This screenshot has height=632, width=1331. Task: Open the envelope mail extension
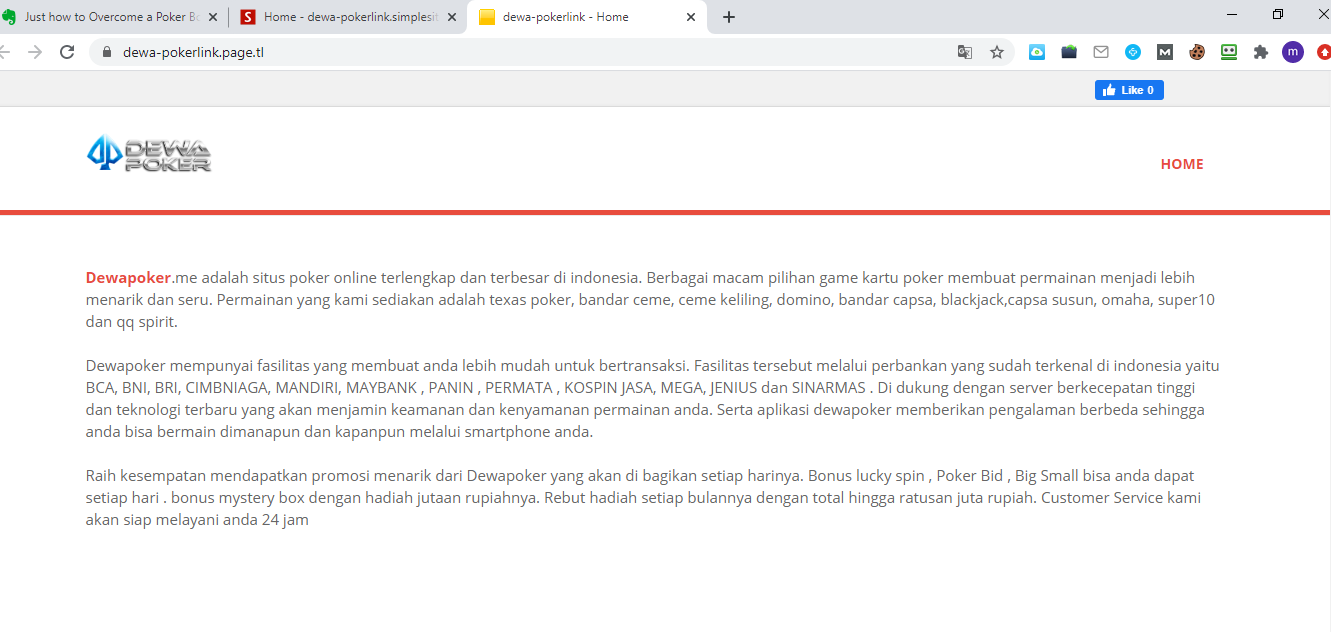tap(1101, 52)
